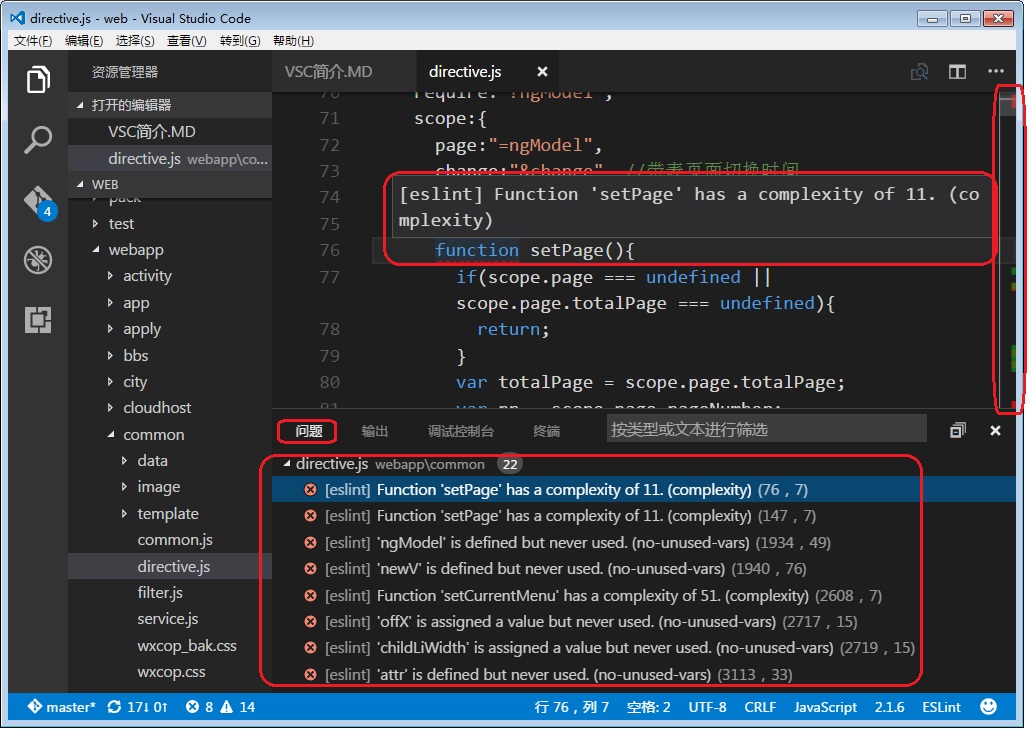
Task: Close the problems panel
Action: point(995,430)
